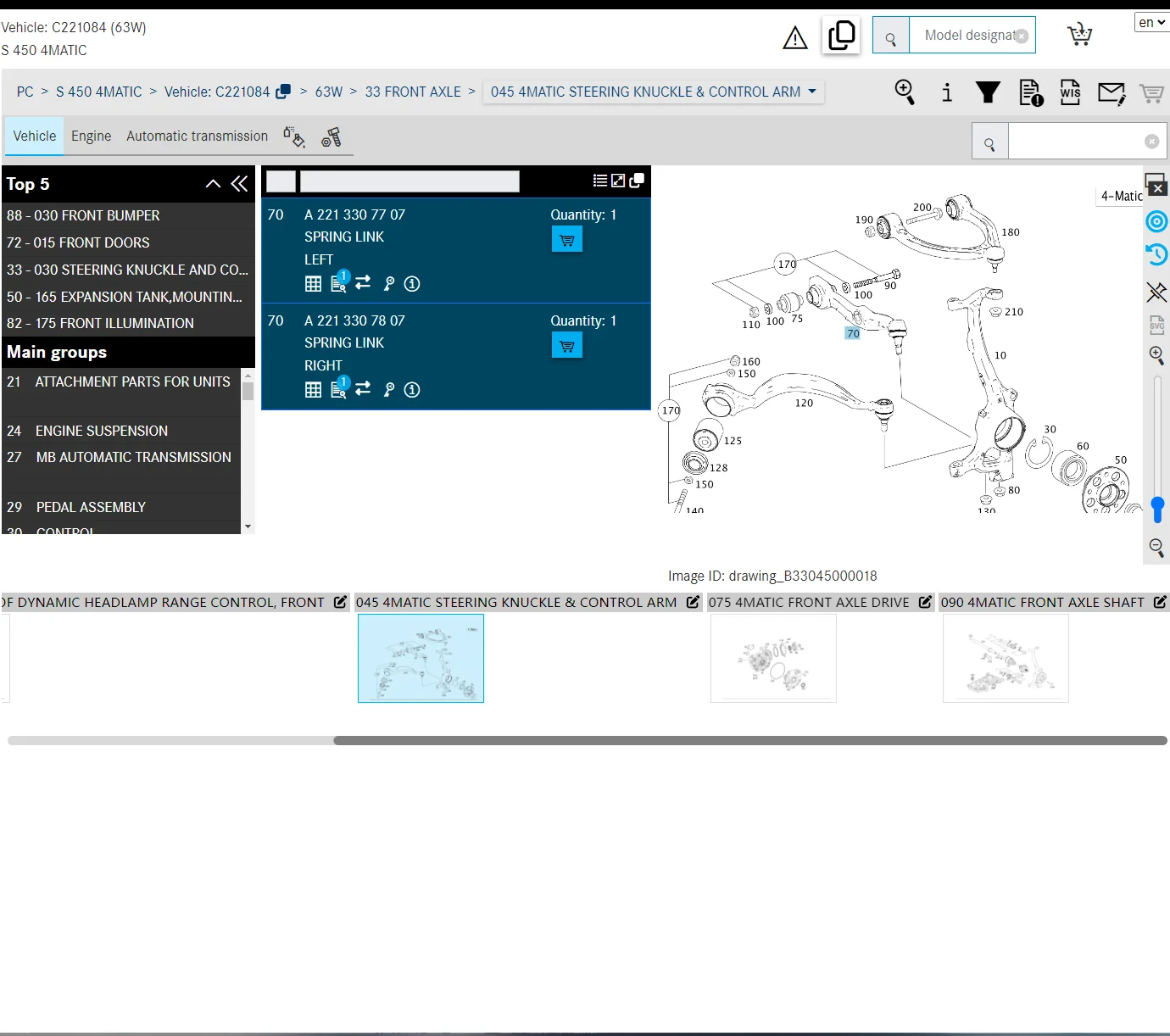Click the warning triangle icon in header
The image size is (1170, 1036).
point(794,37)
